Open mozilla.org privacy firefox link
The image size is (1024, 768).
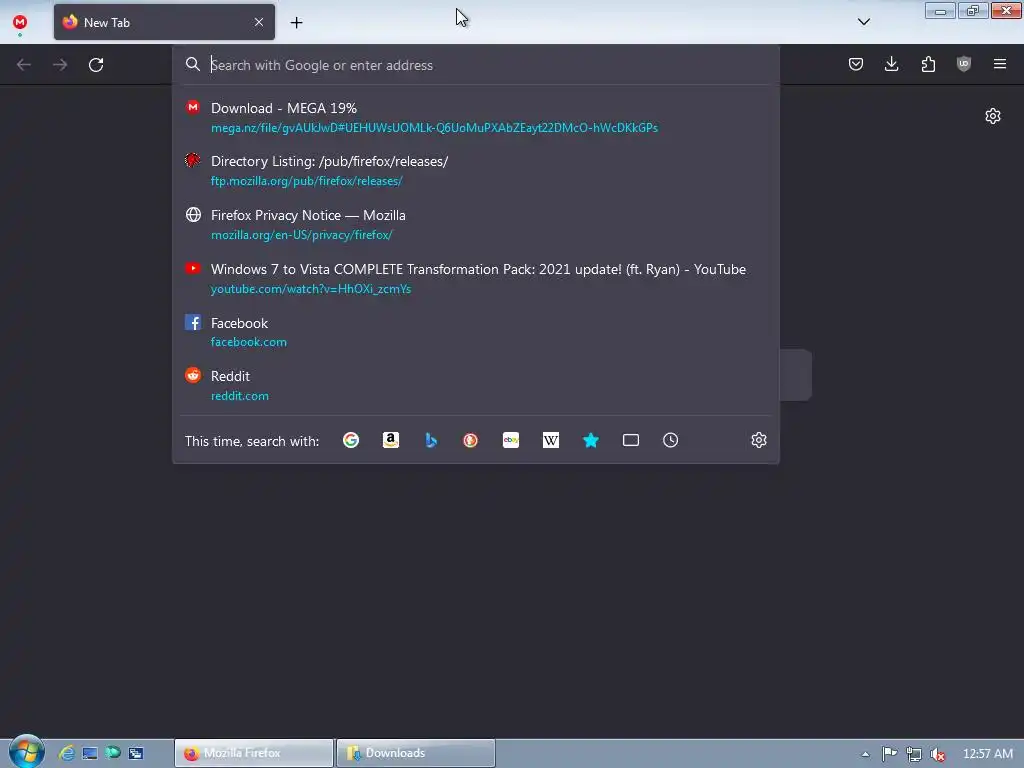(302, 235)
